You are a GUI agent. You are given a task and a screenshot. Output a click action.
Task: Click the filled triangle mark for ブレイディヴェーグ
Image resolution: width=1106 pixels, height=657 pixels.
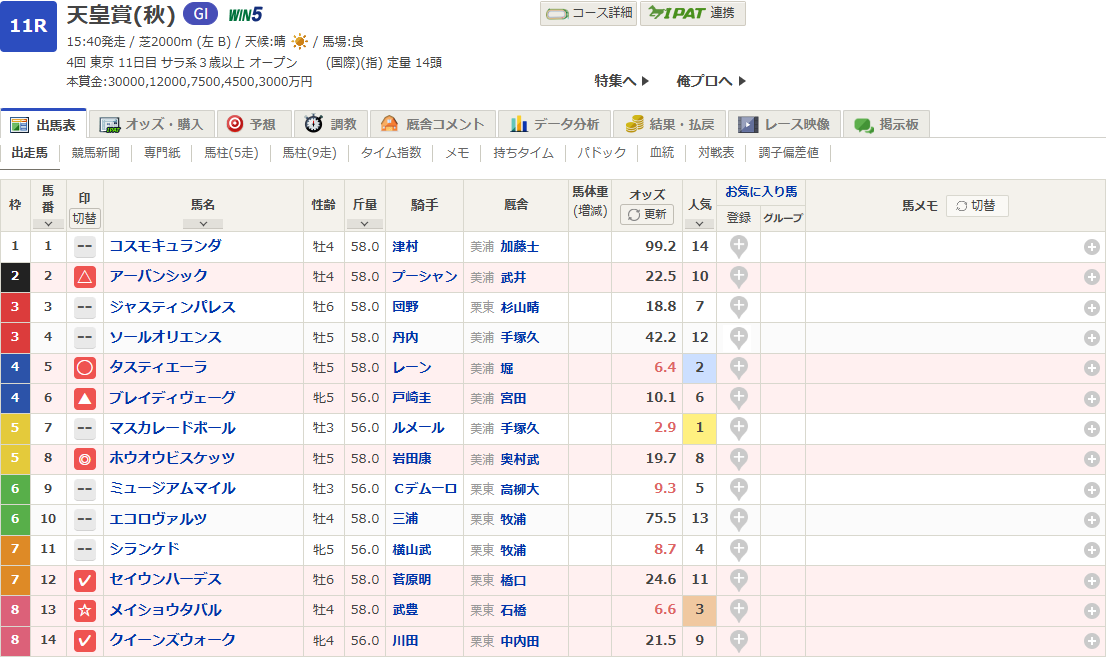click(x=85, y=399)
